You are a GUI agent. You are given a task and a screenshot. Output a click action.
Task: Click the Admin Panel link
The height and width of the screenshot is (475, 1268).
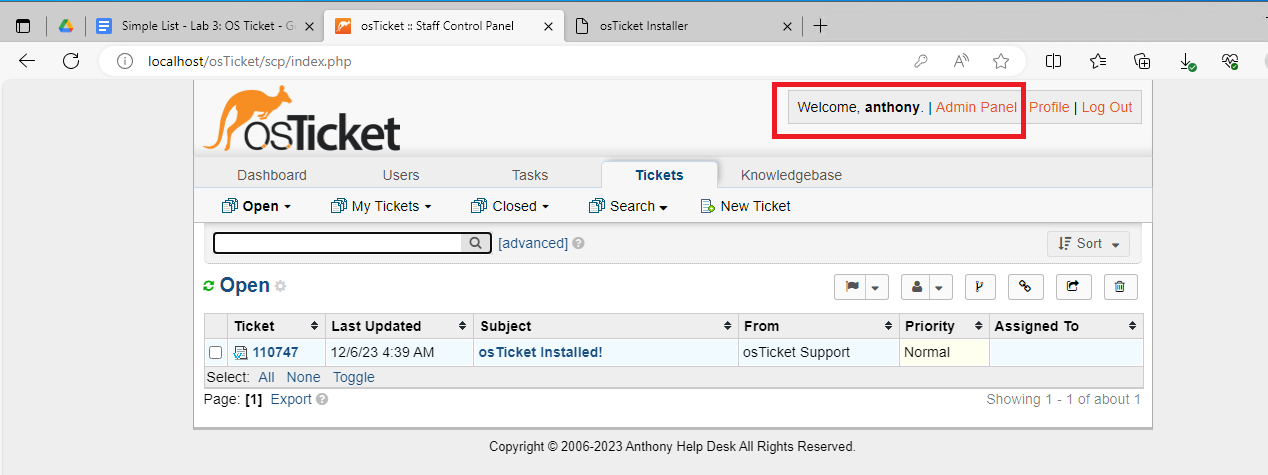tap(976, 107)
